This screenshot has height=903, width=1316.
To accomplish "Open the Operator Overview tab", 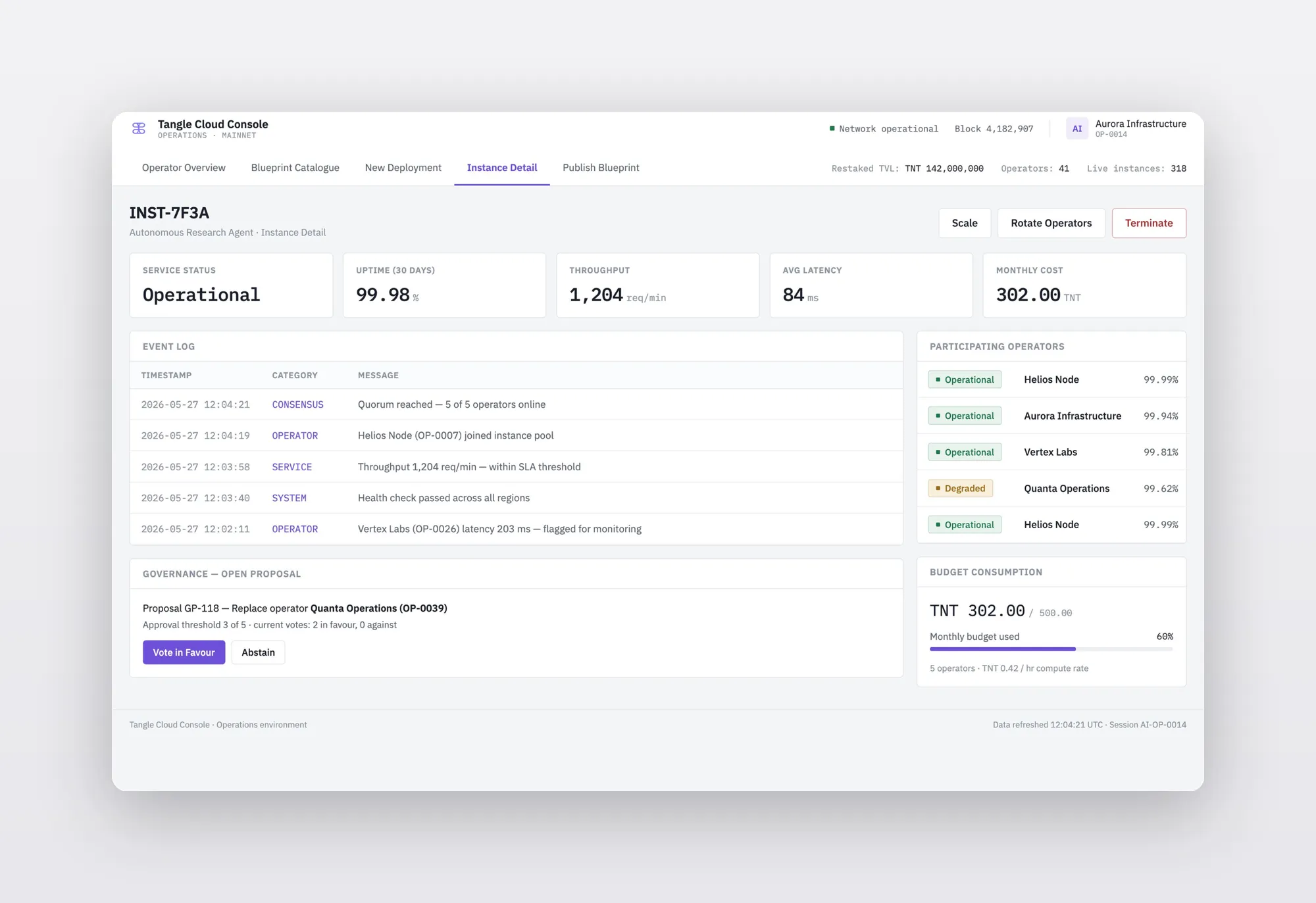I will click(x=184, y=168).
